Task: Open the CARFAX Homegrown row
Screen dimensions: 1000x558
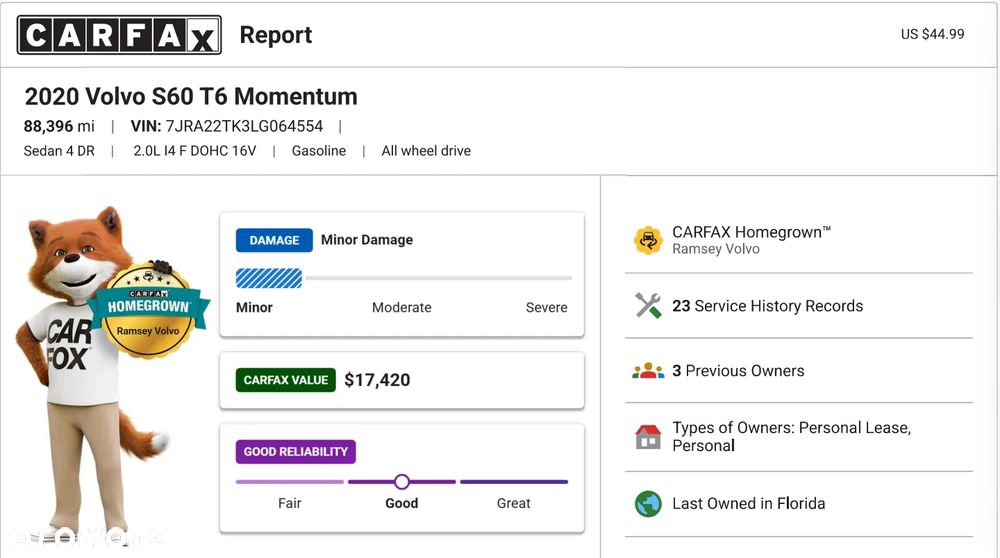Action: (799, 240)
